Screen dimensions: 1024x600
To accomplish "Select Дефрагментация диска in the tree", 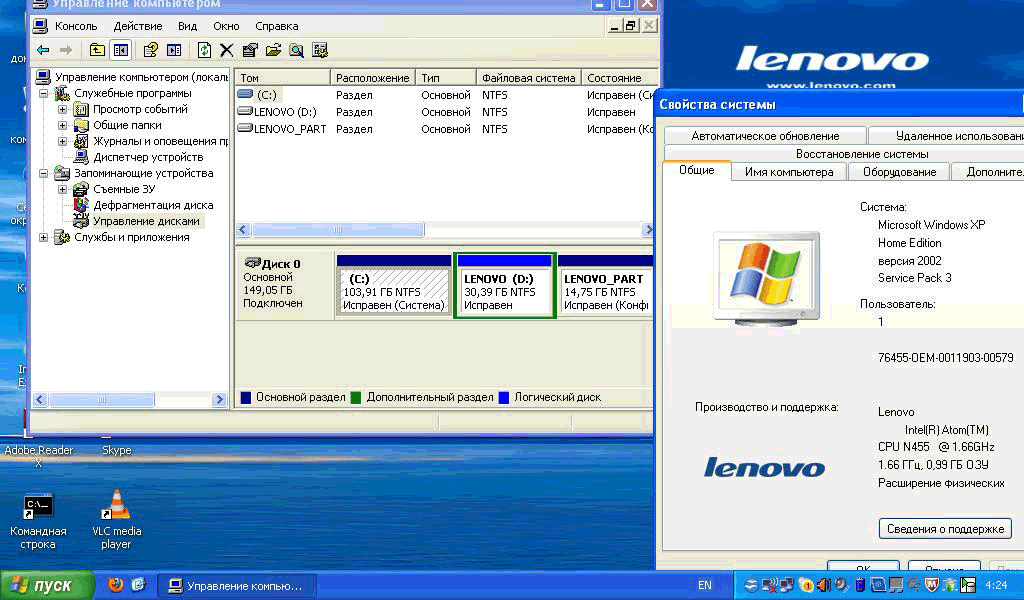I will coord(153,205).
